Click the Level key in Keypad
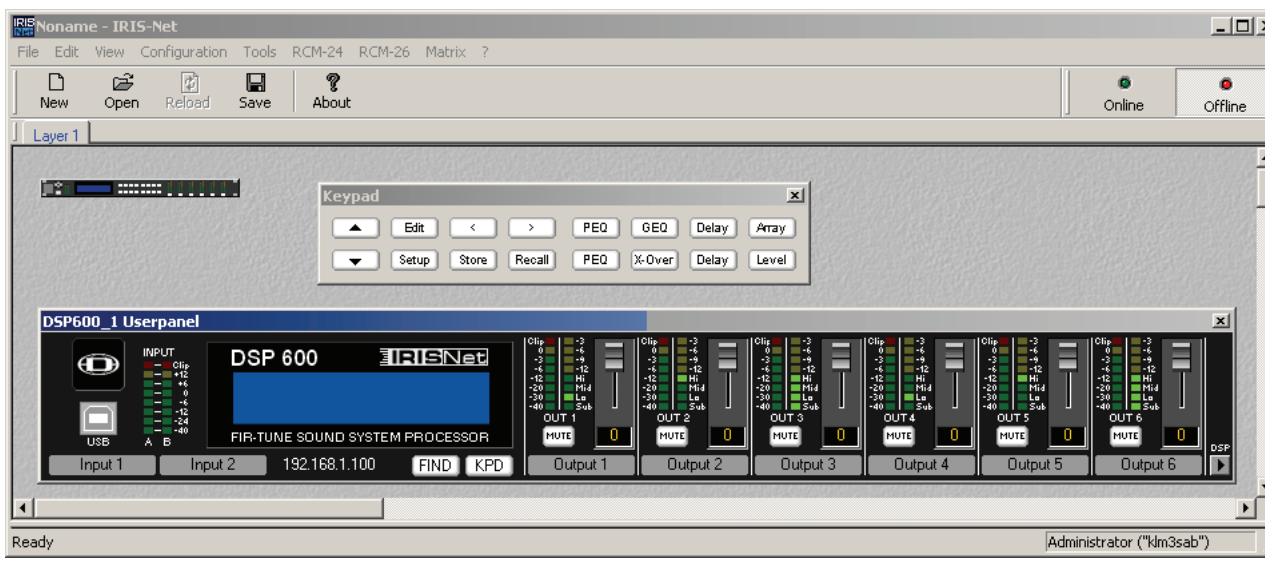The image size is (1273, 562). coord(770,260)
